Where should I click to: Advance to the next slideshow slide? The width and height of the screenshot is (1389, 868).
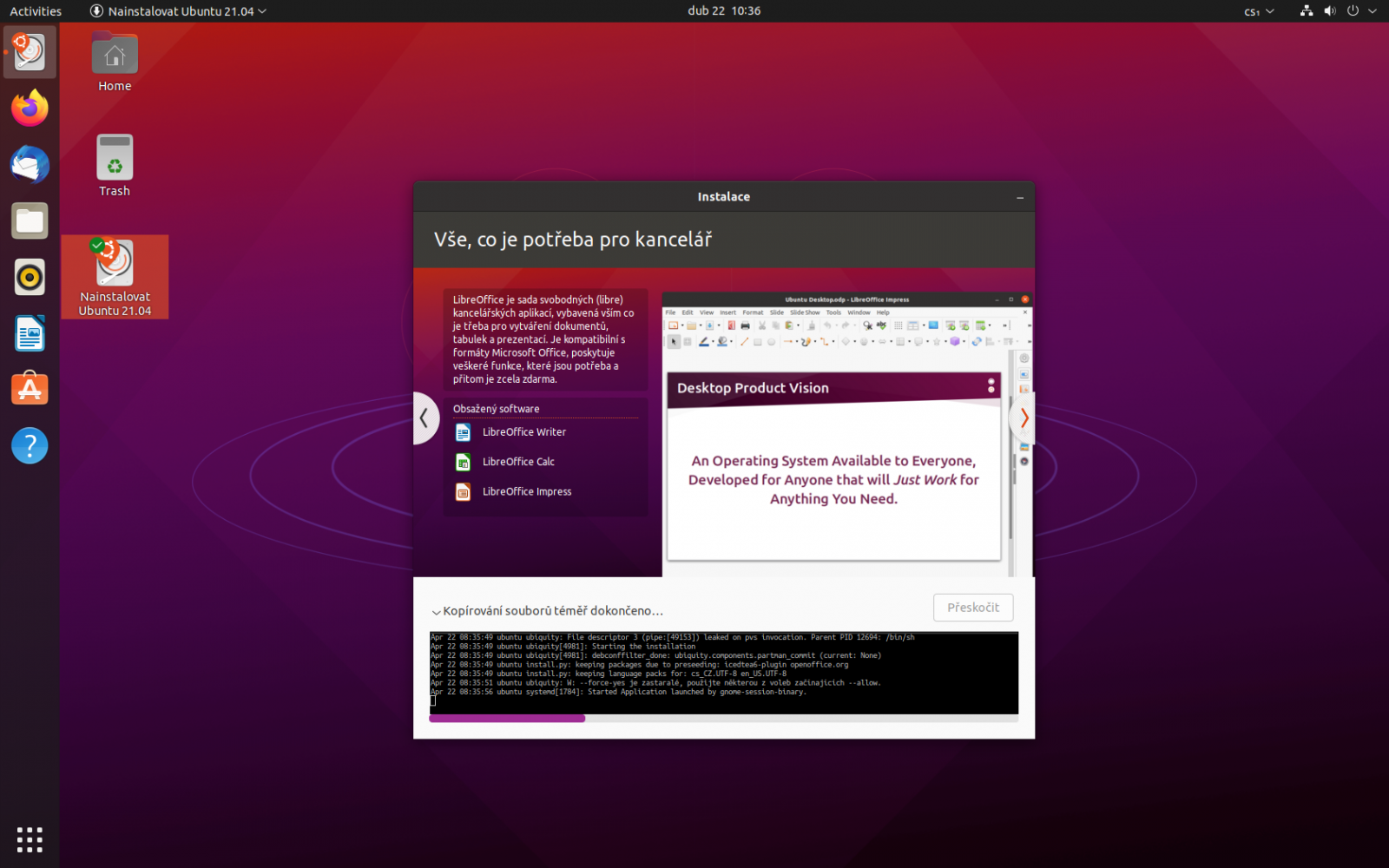[x=1024, y=418]
